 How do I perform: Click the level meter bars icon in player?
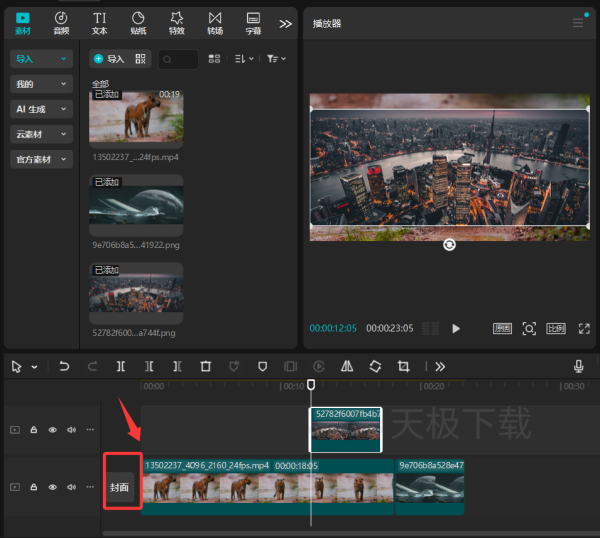(x=430, y=328)
